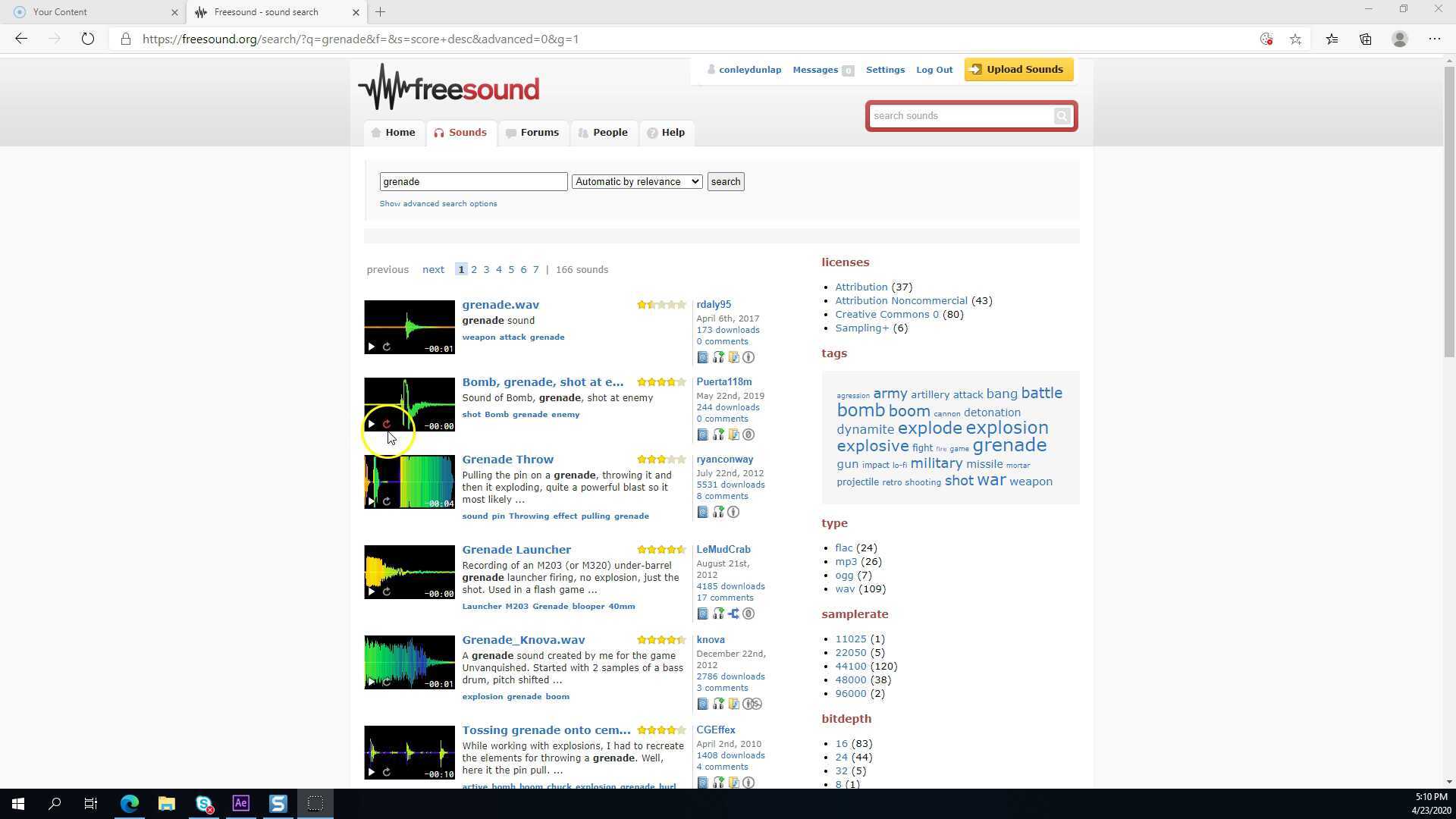Click remix icon under LeMudCrab entry

click(x=733, y=614)
